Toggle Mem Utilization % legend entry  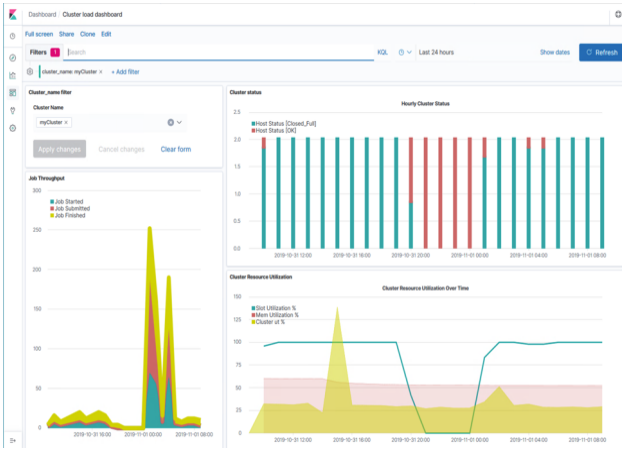(275, 315)
